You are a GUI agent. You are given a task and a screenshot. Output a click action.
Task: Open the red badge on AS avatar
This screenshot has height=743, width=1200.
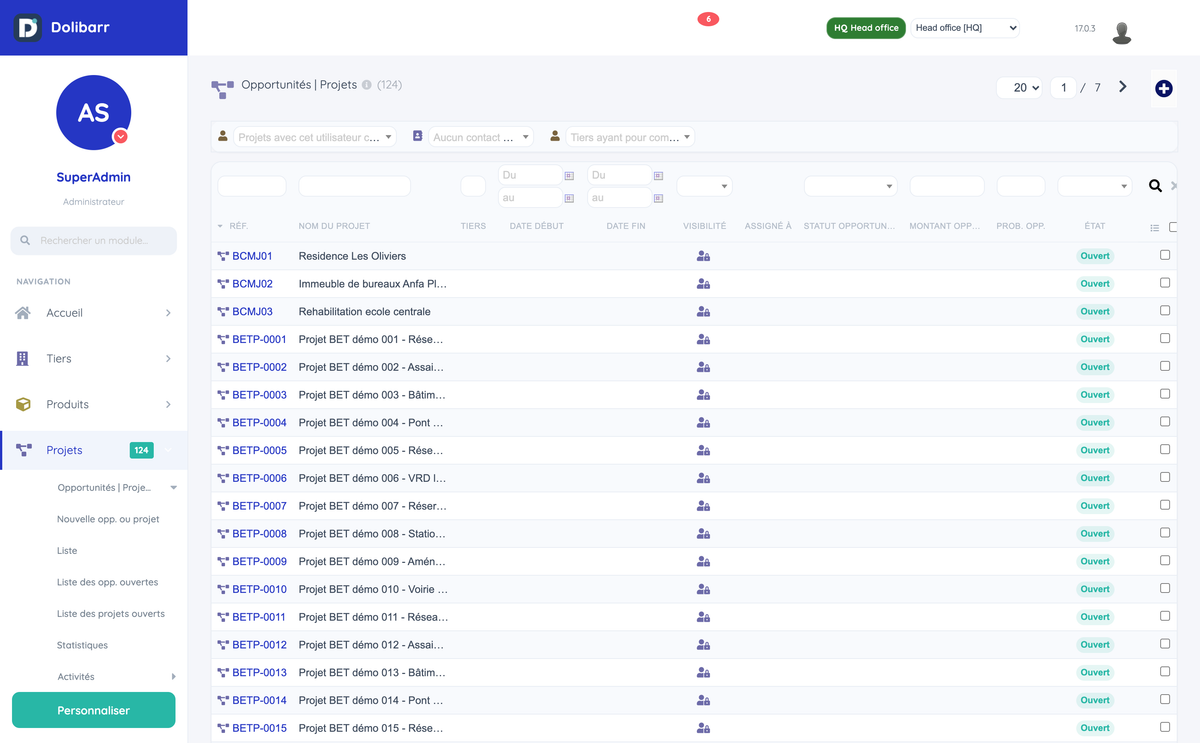pyautogui.click(x=121, y=137)
